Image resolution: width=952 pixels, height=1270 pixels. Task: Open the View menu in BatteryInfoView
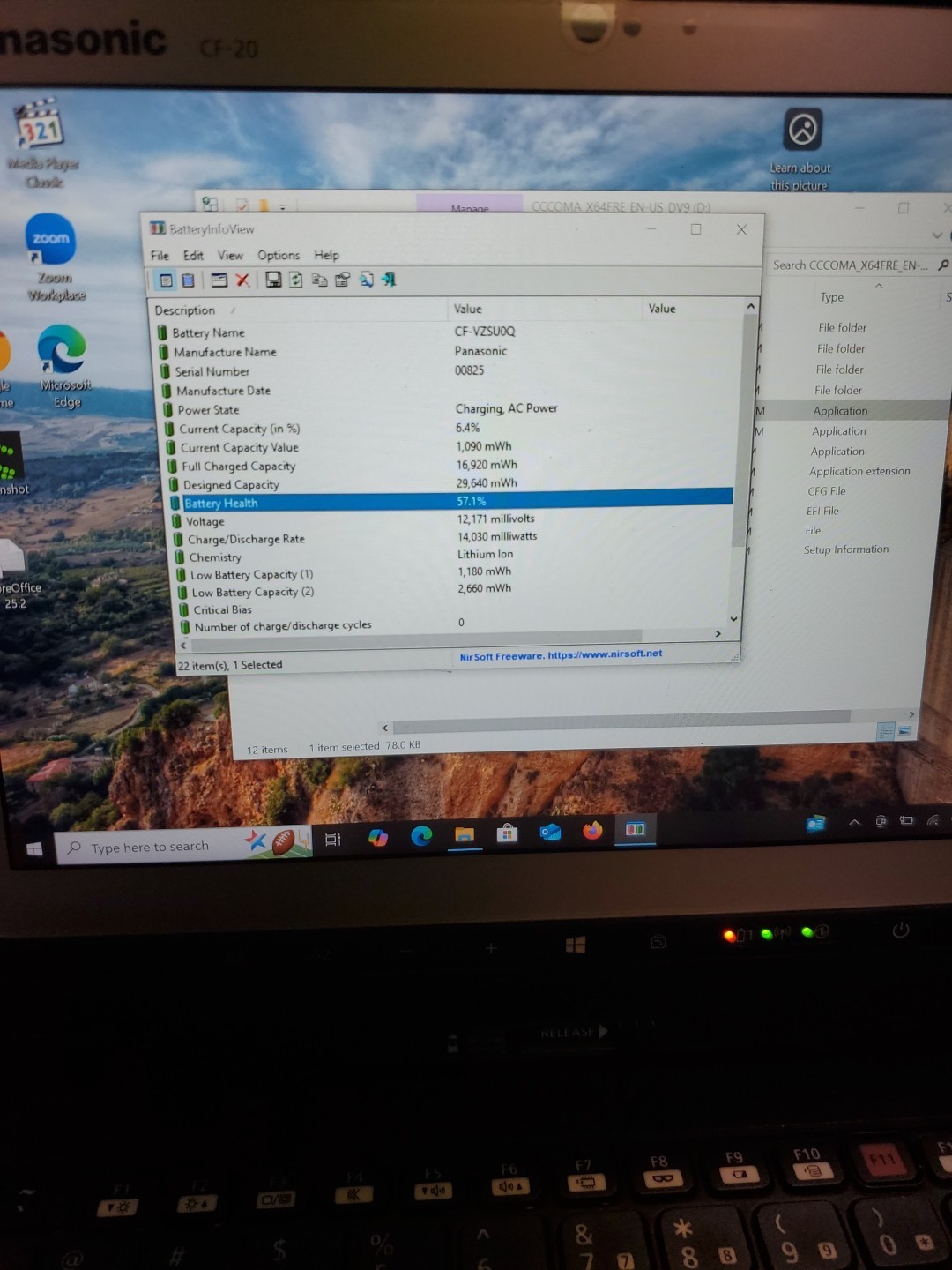coord(230,256)
